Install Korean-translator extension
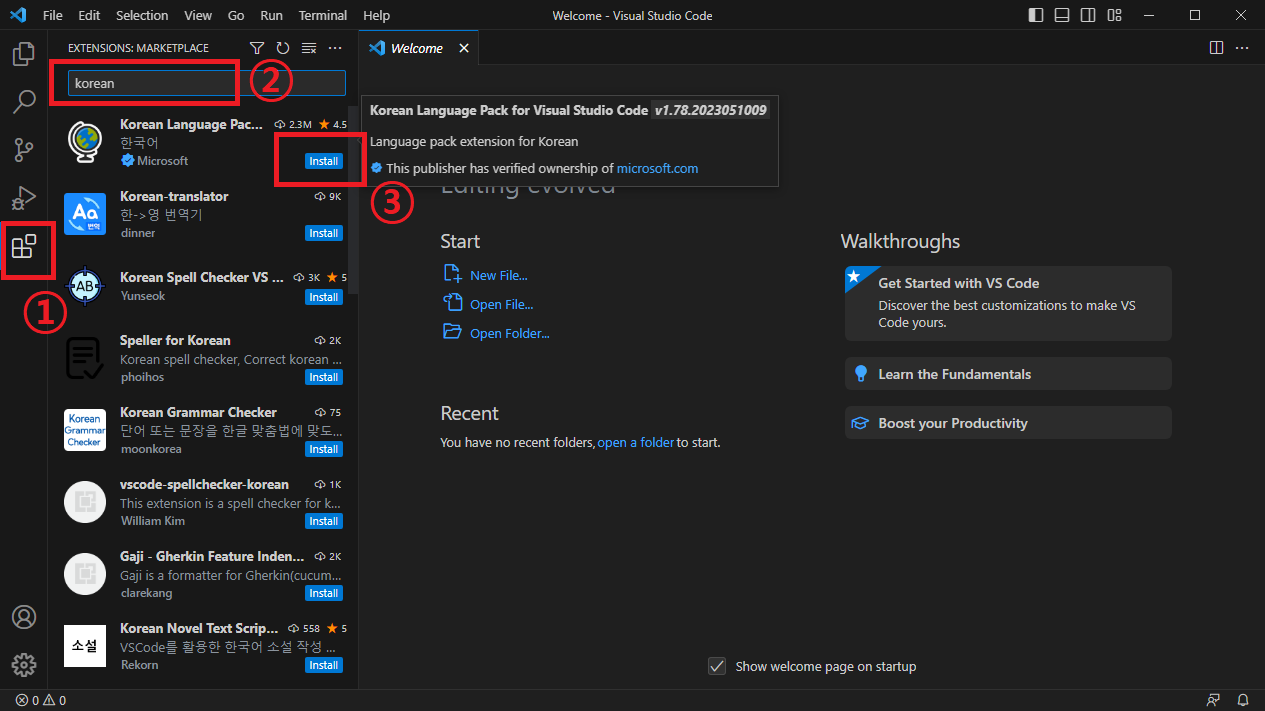The height and width of the screenshot is (711, 1265). pyautogui.click(x=324, y=233)
